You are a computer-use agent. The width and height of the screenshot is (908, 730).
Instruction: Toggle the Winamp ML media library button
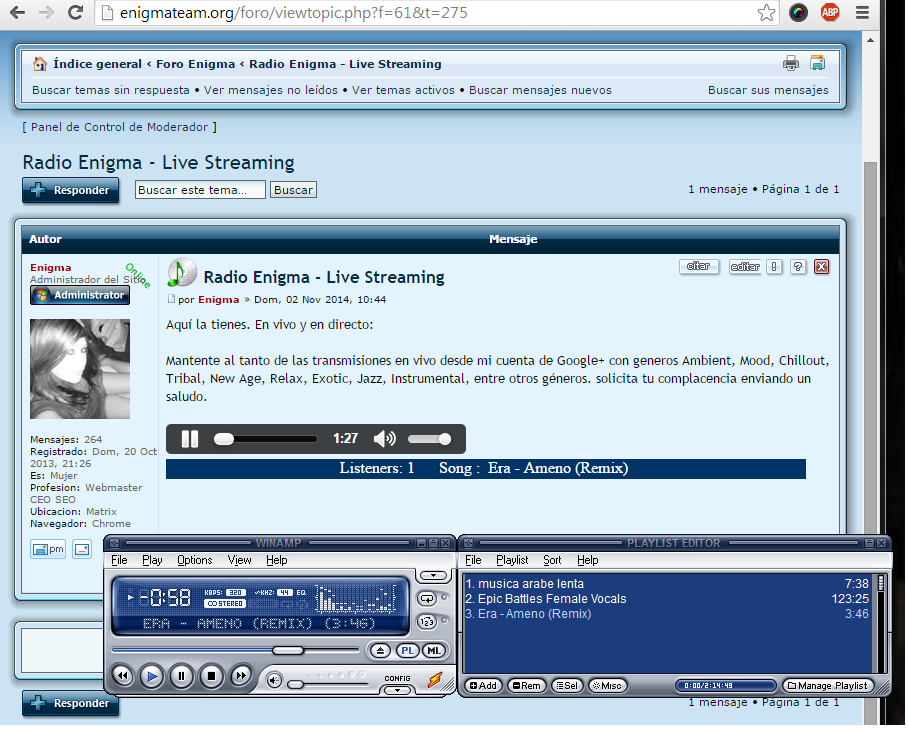pyautogui.click(x=433, y=651)
